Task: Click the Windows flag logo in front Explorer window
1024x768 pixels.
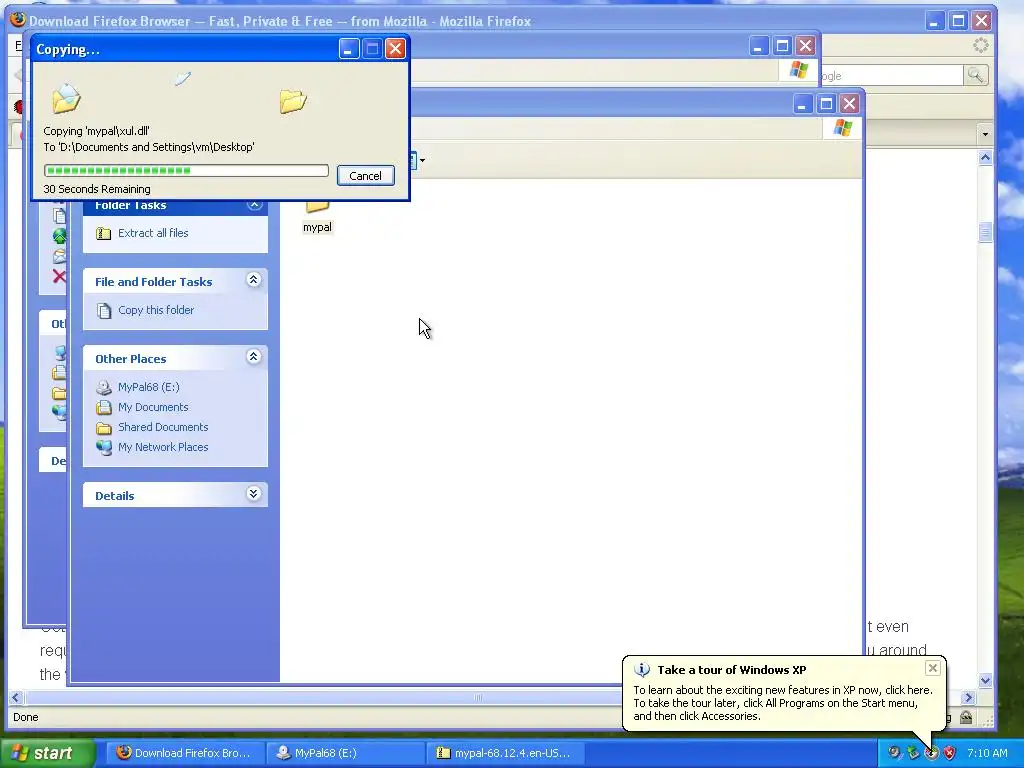Action: (842, 128)
